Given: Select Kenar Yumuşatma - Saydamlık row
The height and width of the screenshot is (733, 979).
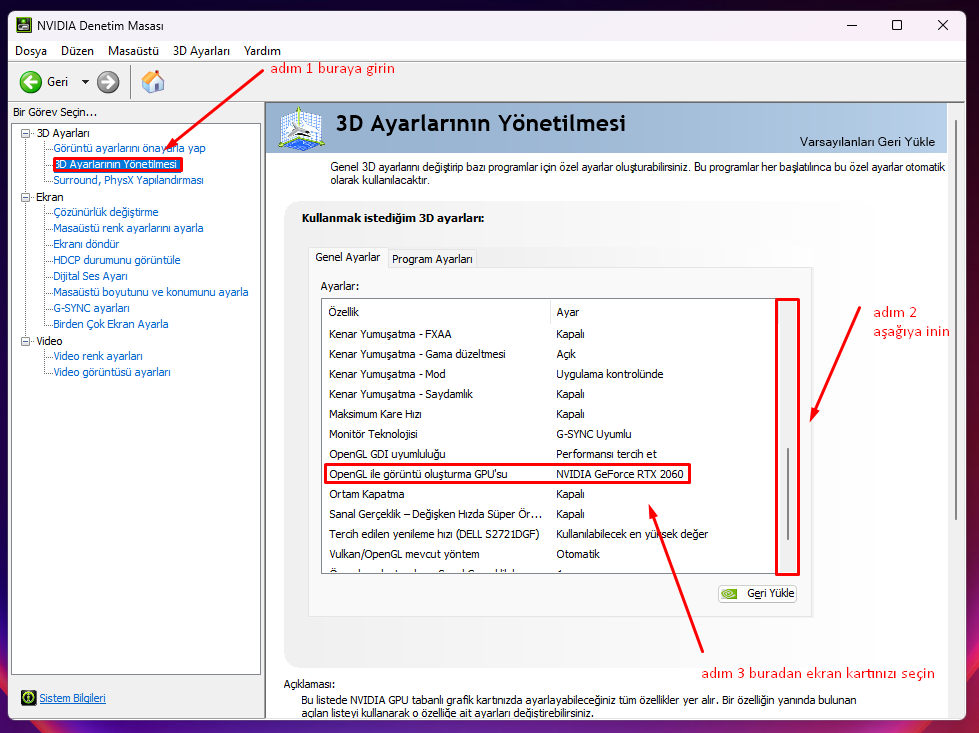Looking at the screenshot, I should point(549,394).
